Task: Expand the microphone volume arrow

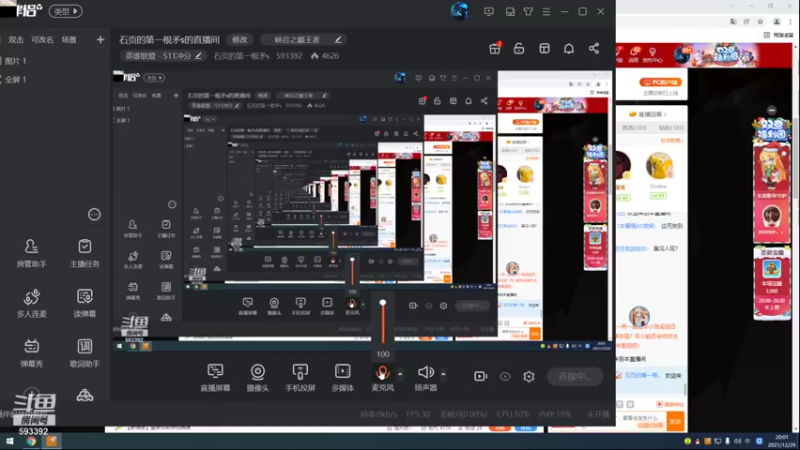Action: 400,374
